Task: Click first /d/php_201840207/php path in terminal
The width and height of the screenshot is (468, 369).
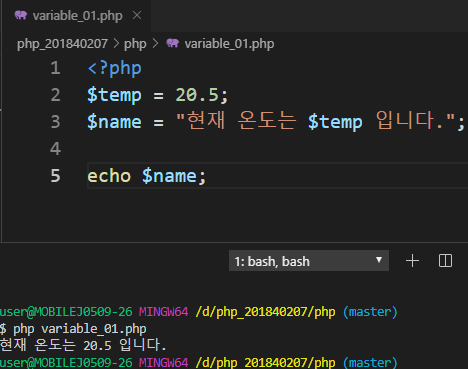Action: (x=265, y=312)
